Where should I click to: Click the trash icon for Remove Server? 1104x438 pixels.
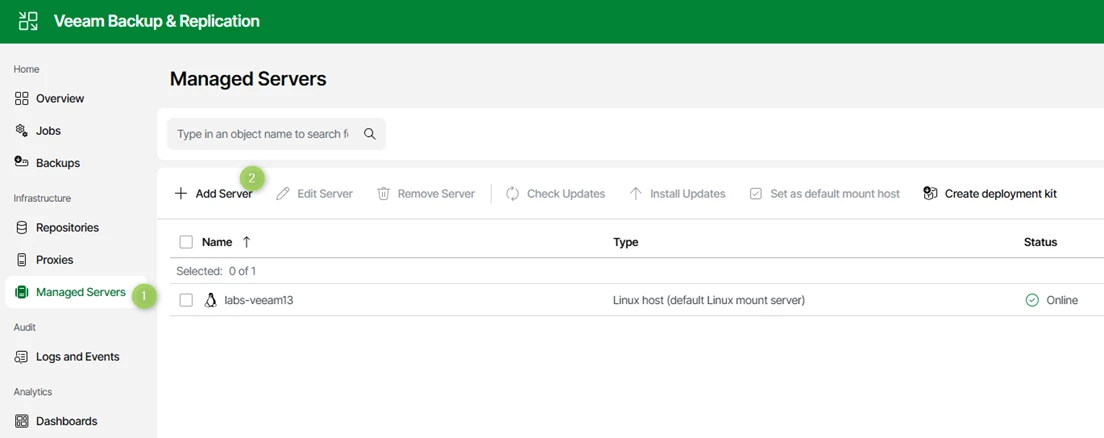[384, 194]
